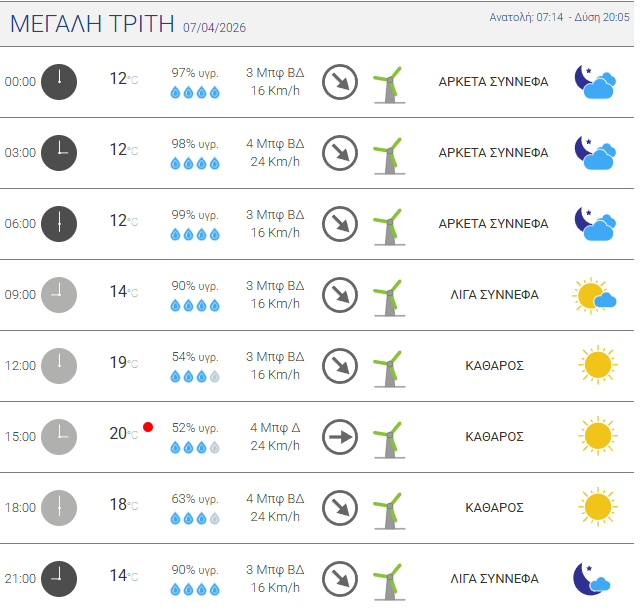Click the ΜΕΓΑΛΗ ΤΡΙΤΗ day heading

tap(92, 25)
